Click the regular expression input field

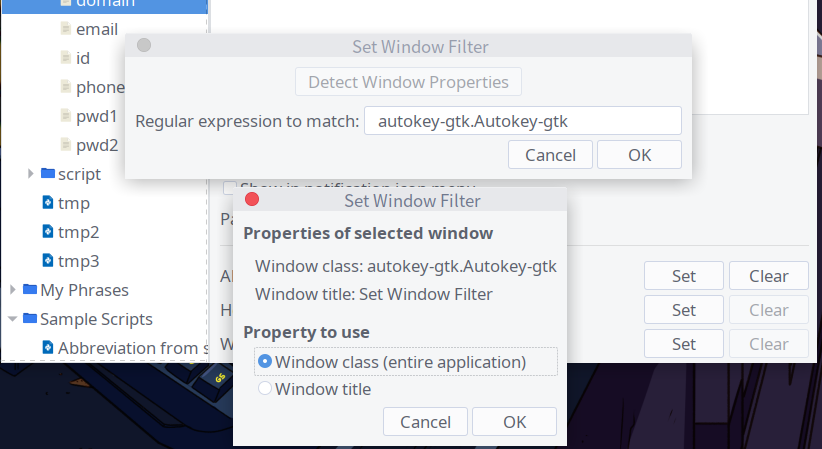click(x=522, y=121)
